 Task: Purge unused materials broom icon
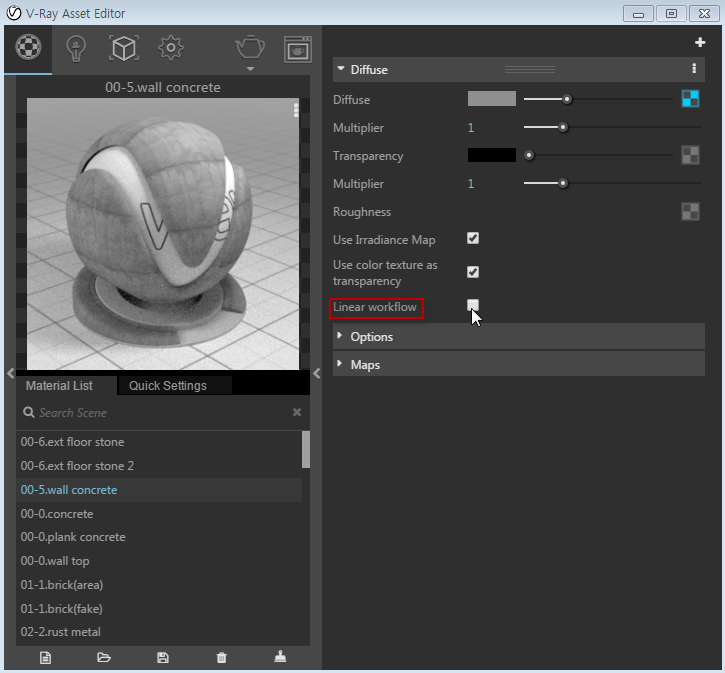pyautogui.click(x=280, y=656)
